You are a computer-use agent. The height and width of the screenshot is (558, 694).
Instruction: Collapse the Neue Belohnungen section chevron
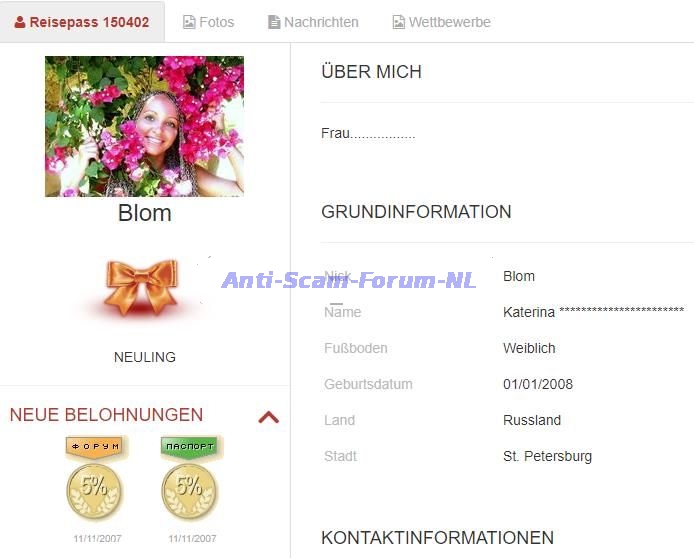coord(269,417)
